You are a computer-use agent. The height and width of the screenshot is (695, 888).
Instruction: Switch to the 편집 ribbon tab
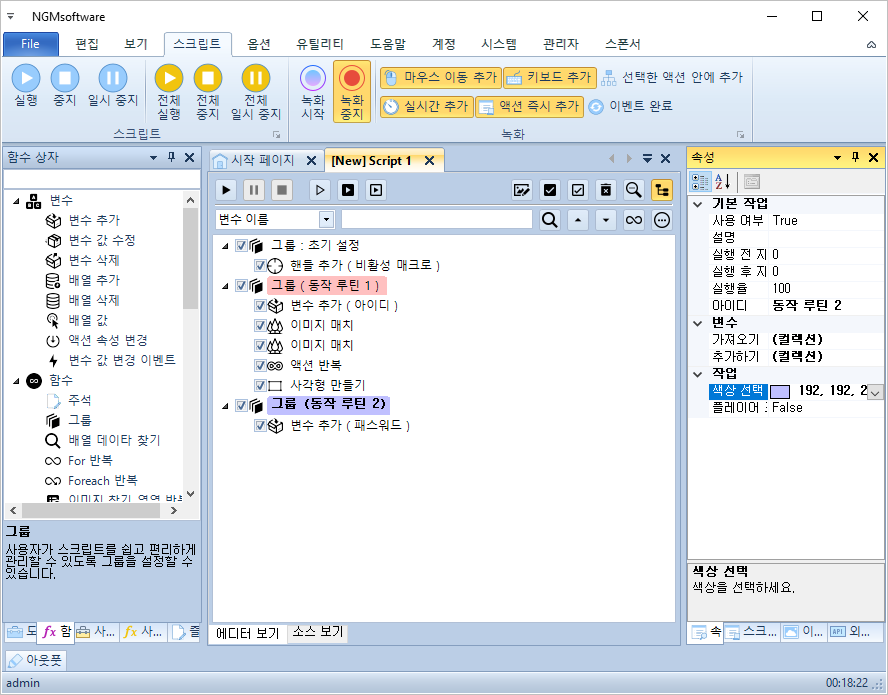point(87,44)
